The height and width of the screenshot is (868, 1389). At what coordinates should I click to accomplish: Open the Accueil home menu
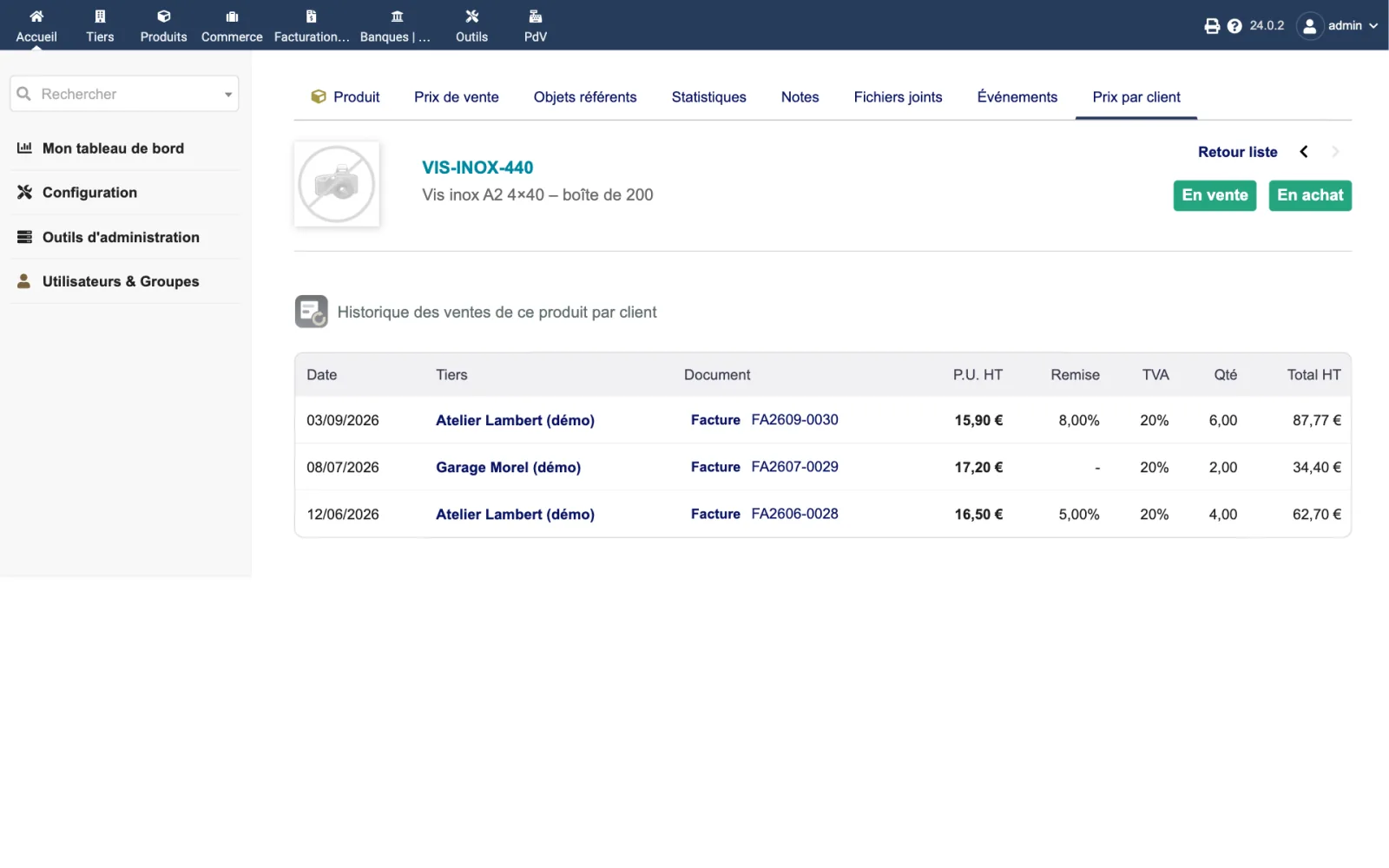point(36,26)
